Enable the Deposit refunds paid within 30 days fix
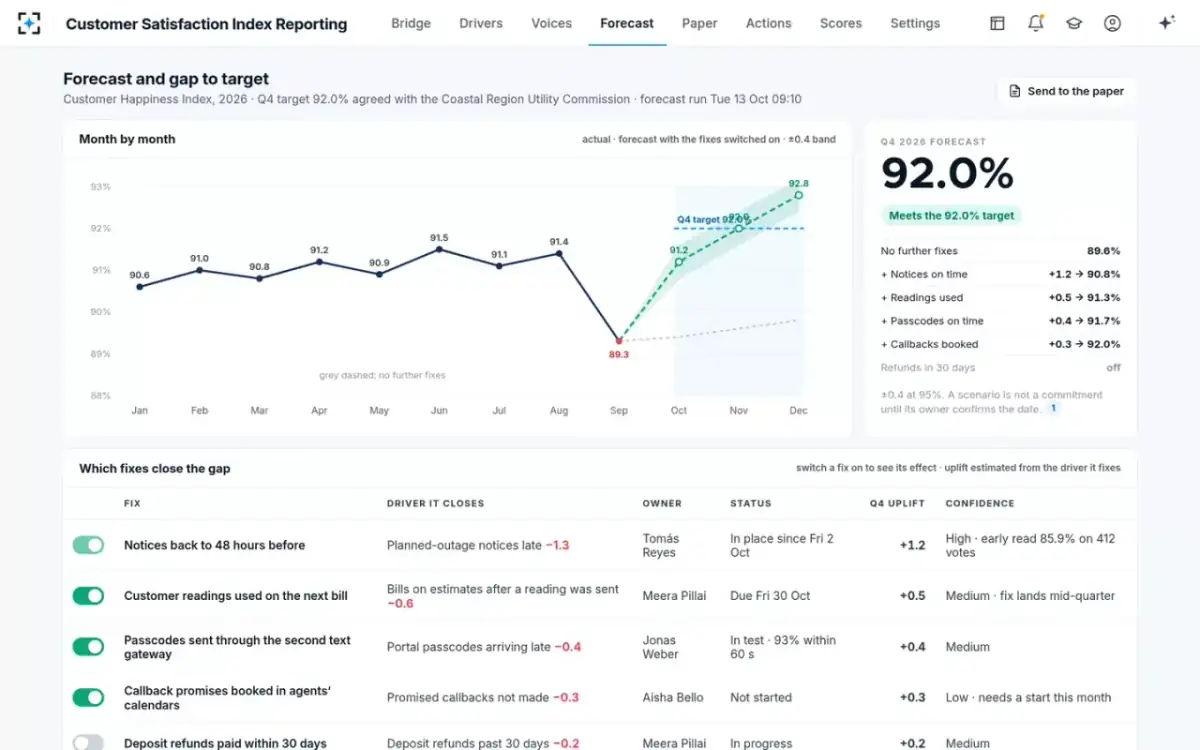 click(x=88, y=743)
